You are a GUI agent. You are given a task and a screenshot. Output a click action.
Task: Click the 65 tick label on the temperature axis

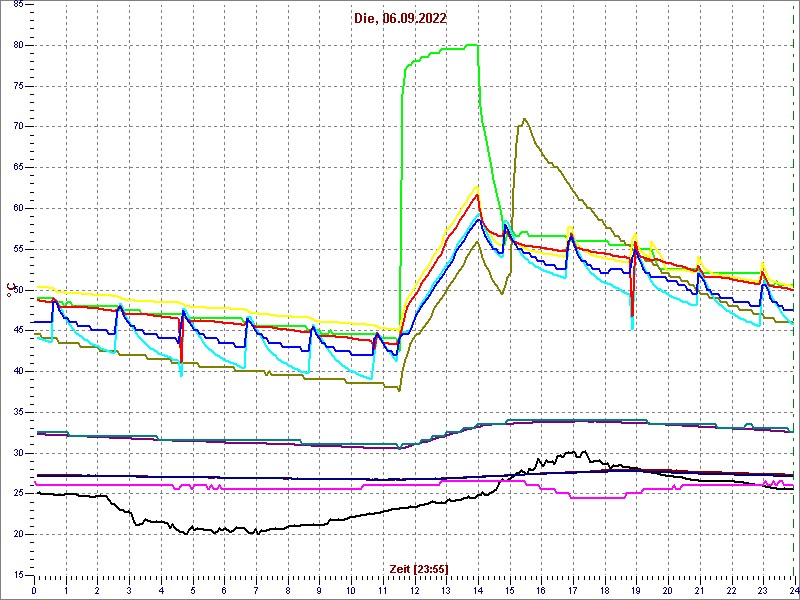[x=17, y=168]
